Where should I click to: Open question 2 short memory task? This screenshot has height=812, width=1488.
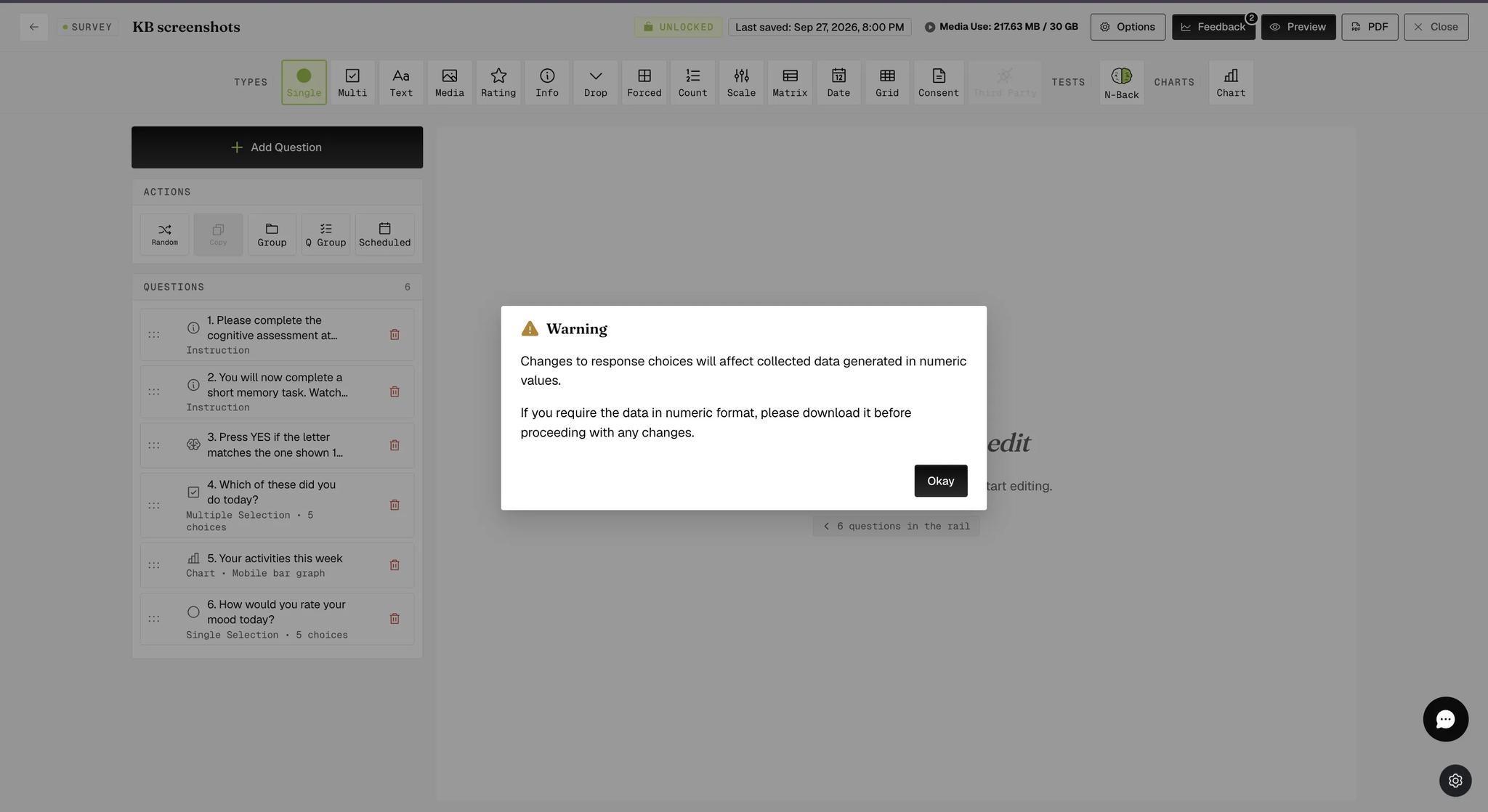277,391
